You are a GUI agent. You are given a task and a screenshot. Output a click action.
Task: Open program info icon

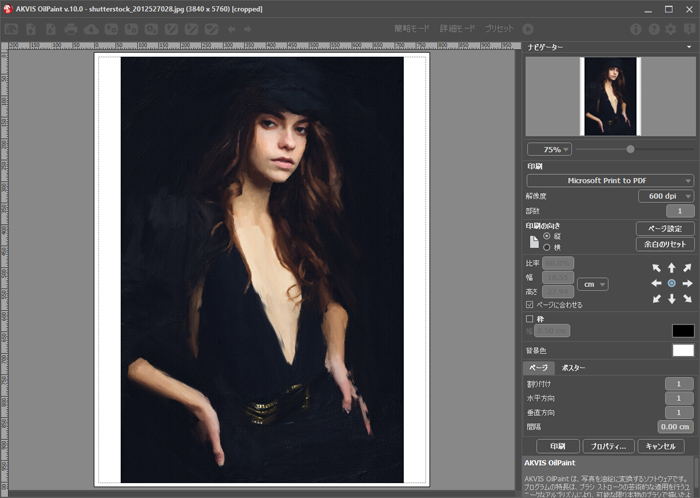tap(636, 29)
